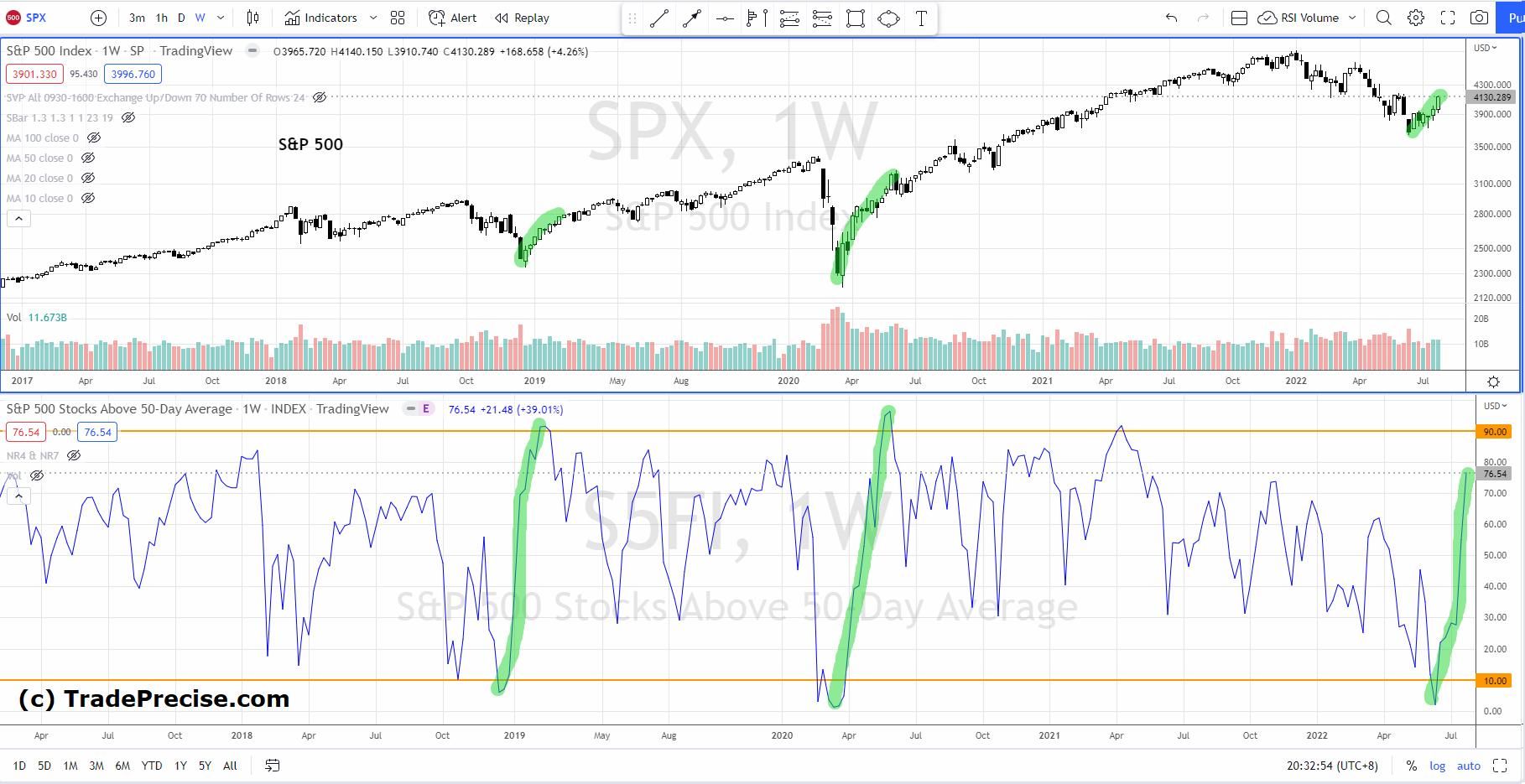Screen dimensions: 1525x784
Task: Click the 1Y range button
Action: [180, 766]
